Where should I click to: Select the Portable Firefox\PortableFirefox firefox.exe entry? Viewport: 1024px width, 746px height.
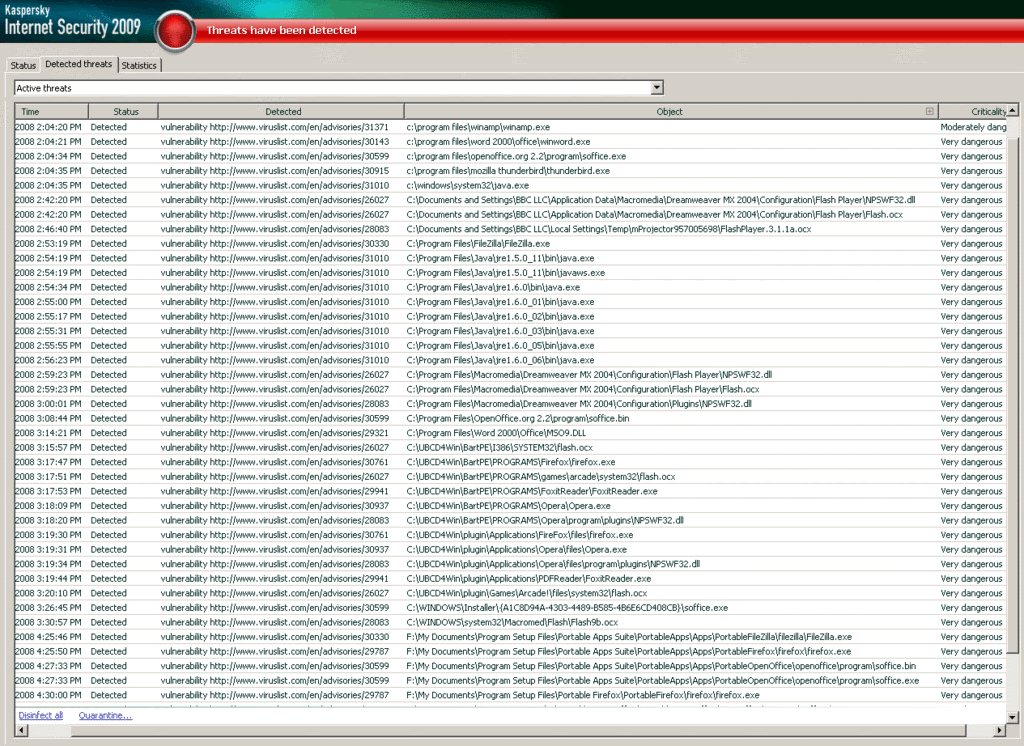tap(583, 696)
